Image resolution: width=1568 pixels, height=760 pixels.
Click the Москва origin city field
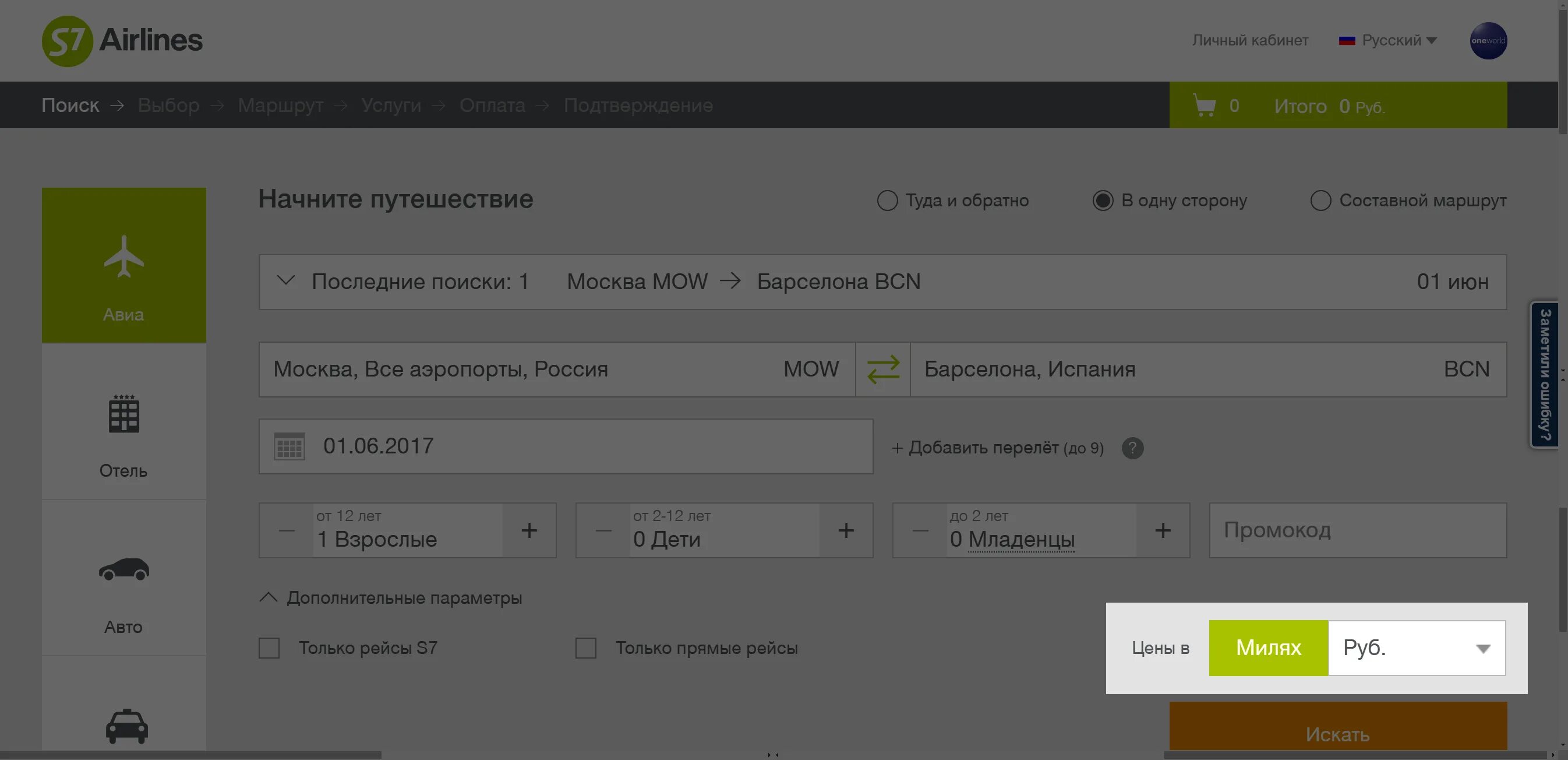tap(557, 370)
